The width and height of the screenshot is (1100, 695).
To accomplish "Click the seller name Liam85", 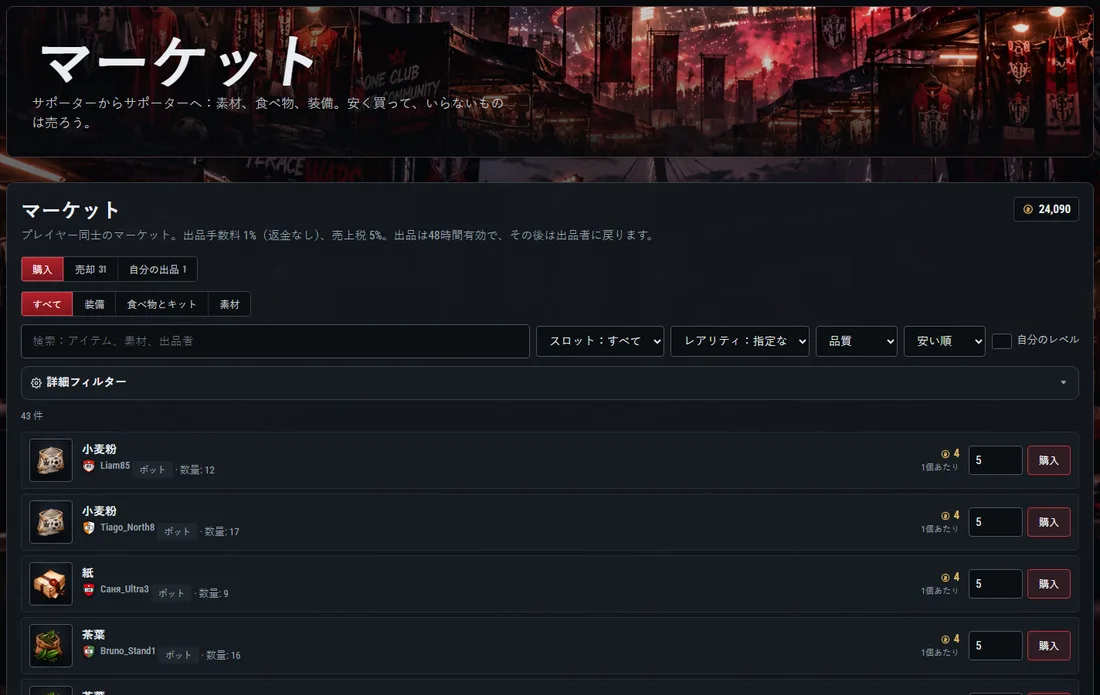I will coord(115,466).
